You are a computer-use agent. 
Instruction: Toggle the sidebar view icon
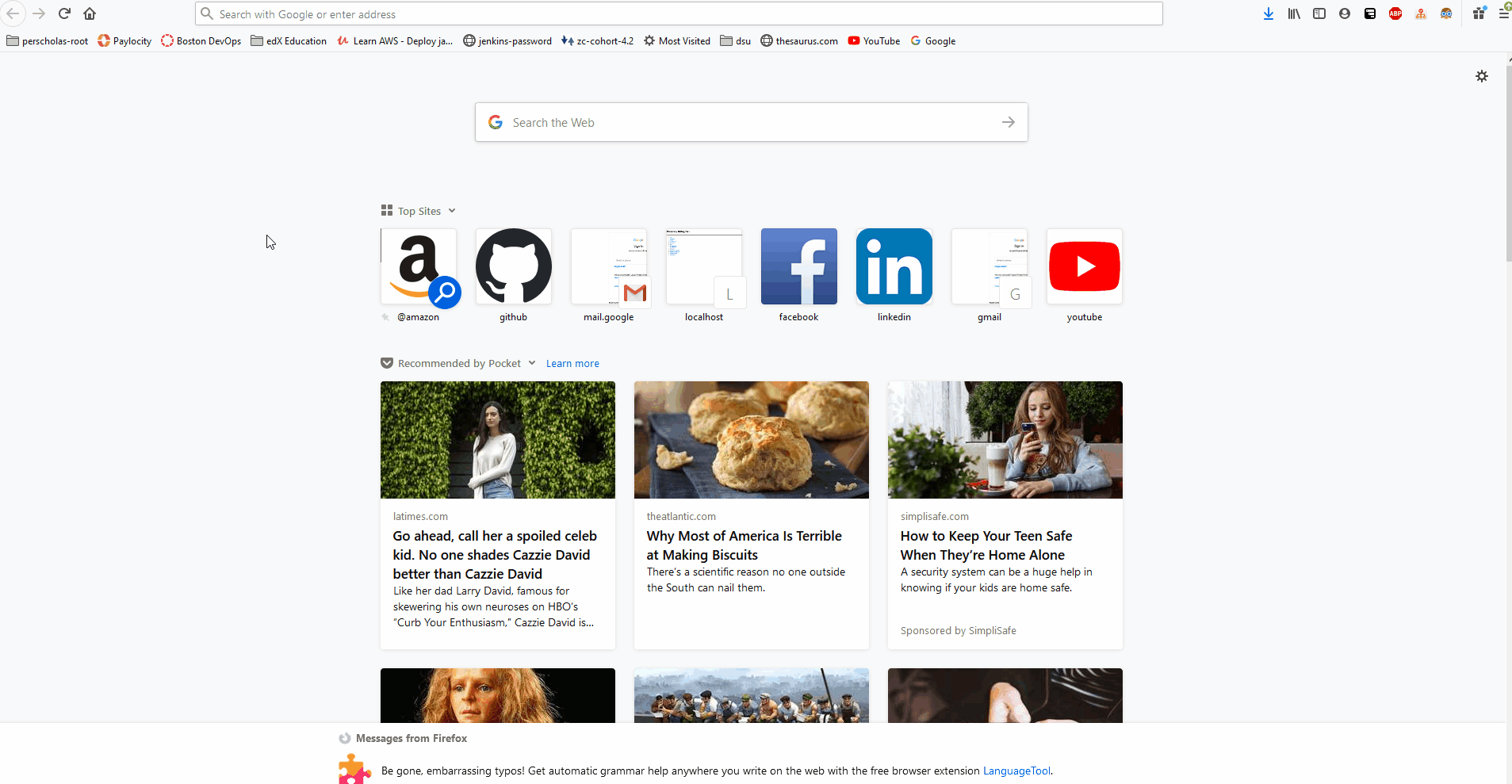click(x=1319, y=13)
